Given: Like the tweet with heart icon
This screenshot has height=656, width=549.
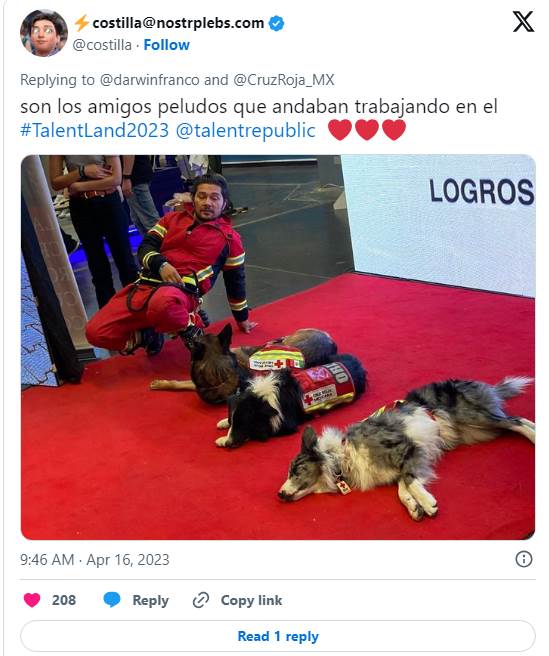Looking at the screenshot, I should click(32, 600).
